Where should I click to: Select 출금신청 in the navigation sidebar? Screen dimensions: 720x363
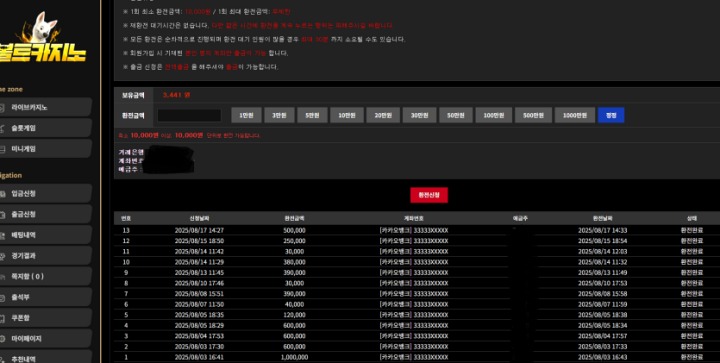pos(45,214)
